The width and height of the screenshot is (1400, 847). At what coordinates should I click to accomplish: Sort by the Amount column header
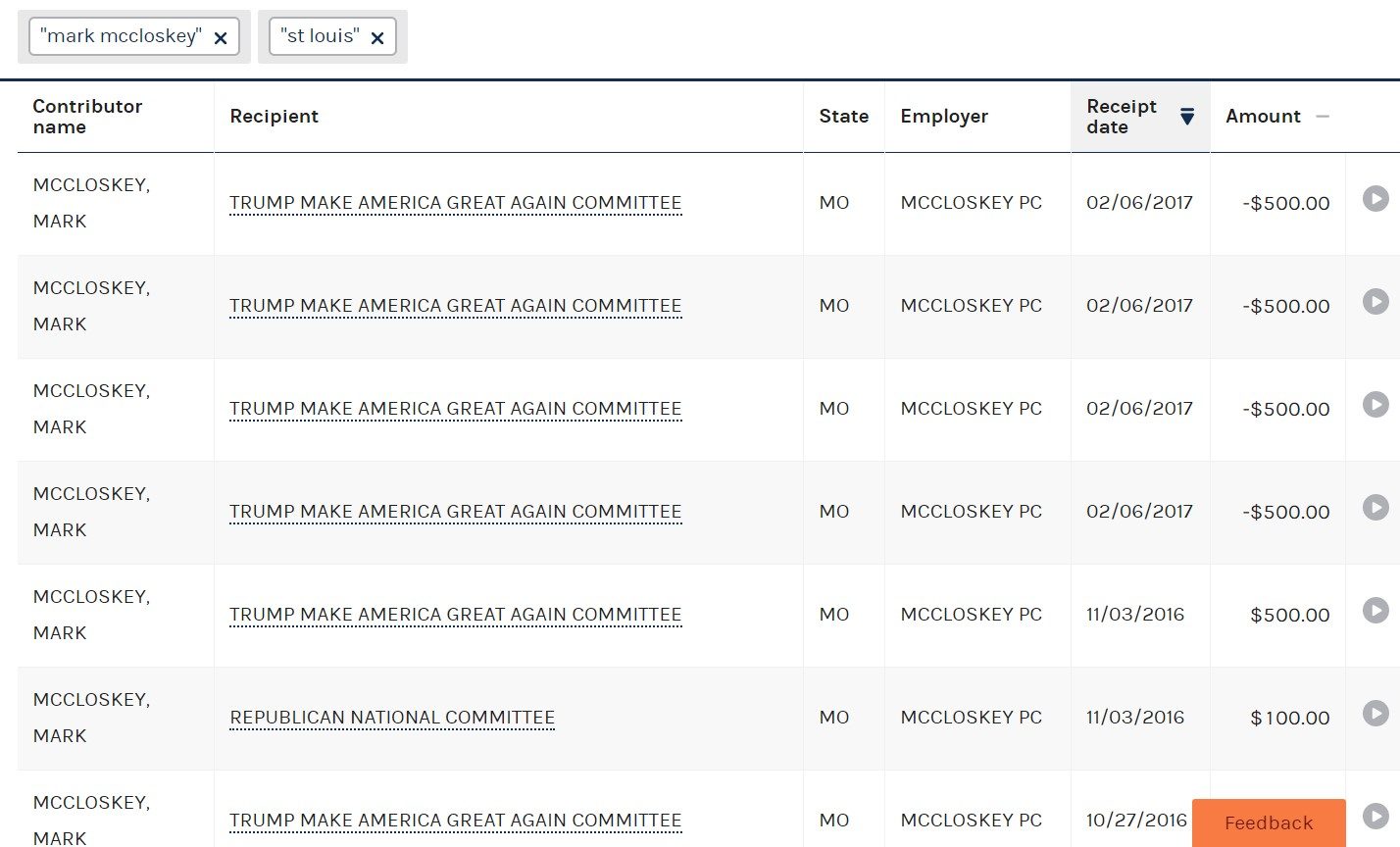pyautogui.click(x=1263, y=117)
